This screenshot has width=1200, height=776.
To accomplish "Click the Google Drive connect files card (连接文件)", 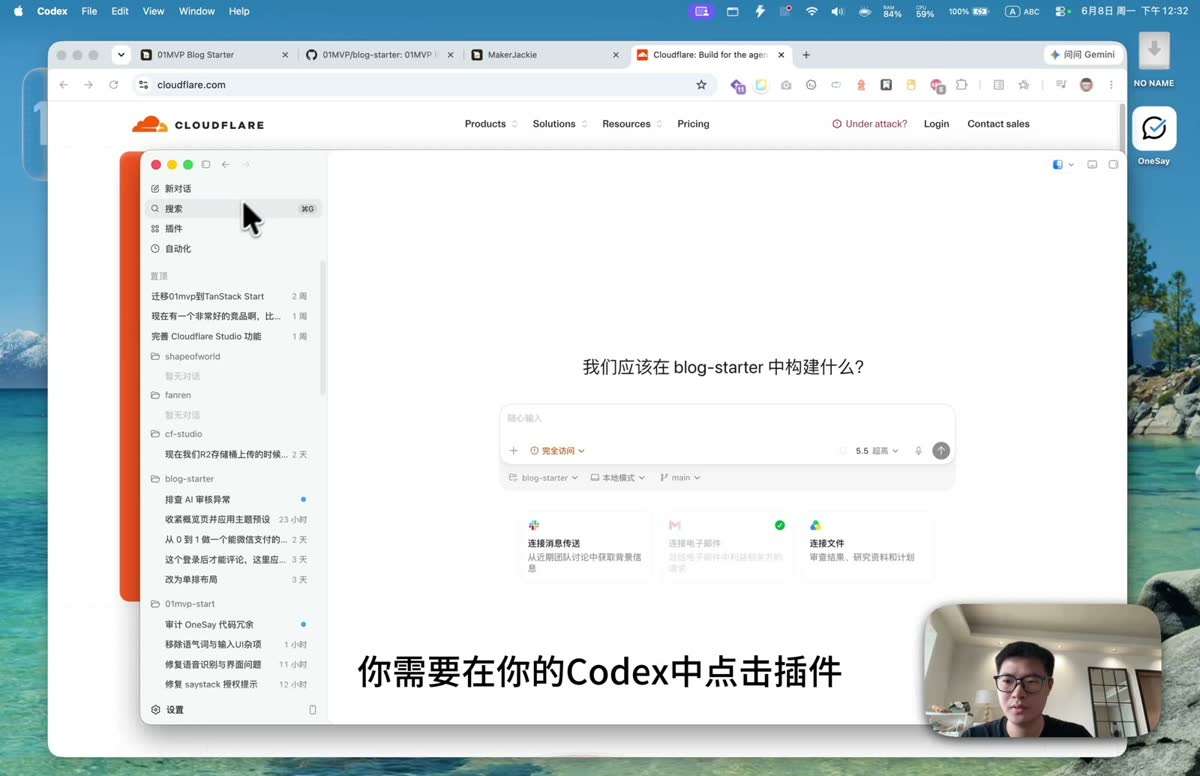I will [x=867, y=547].
